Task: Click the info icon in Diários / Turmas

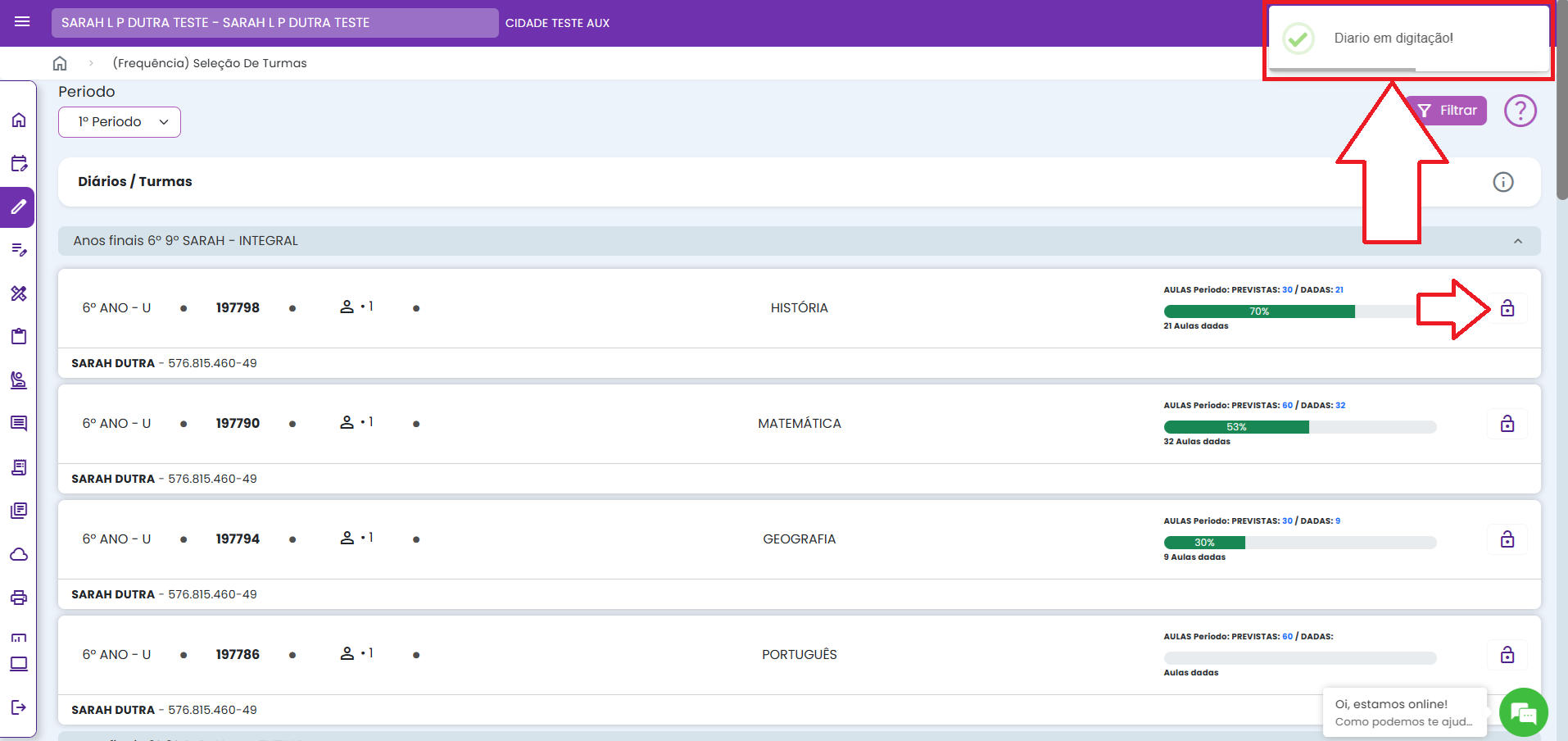Action: pos(1502,182)
